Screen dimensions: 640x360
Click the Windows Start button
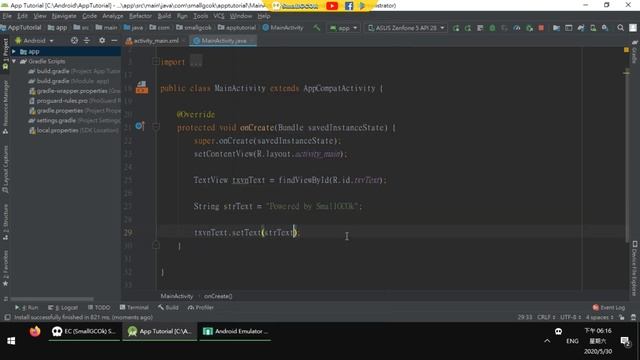11,341
